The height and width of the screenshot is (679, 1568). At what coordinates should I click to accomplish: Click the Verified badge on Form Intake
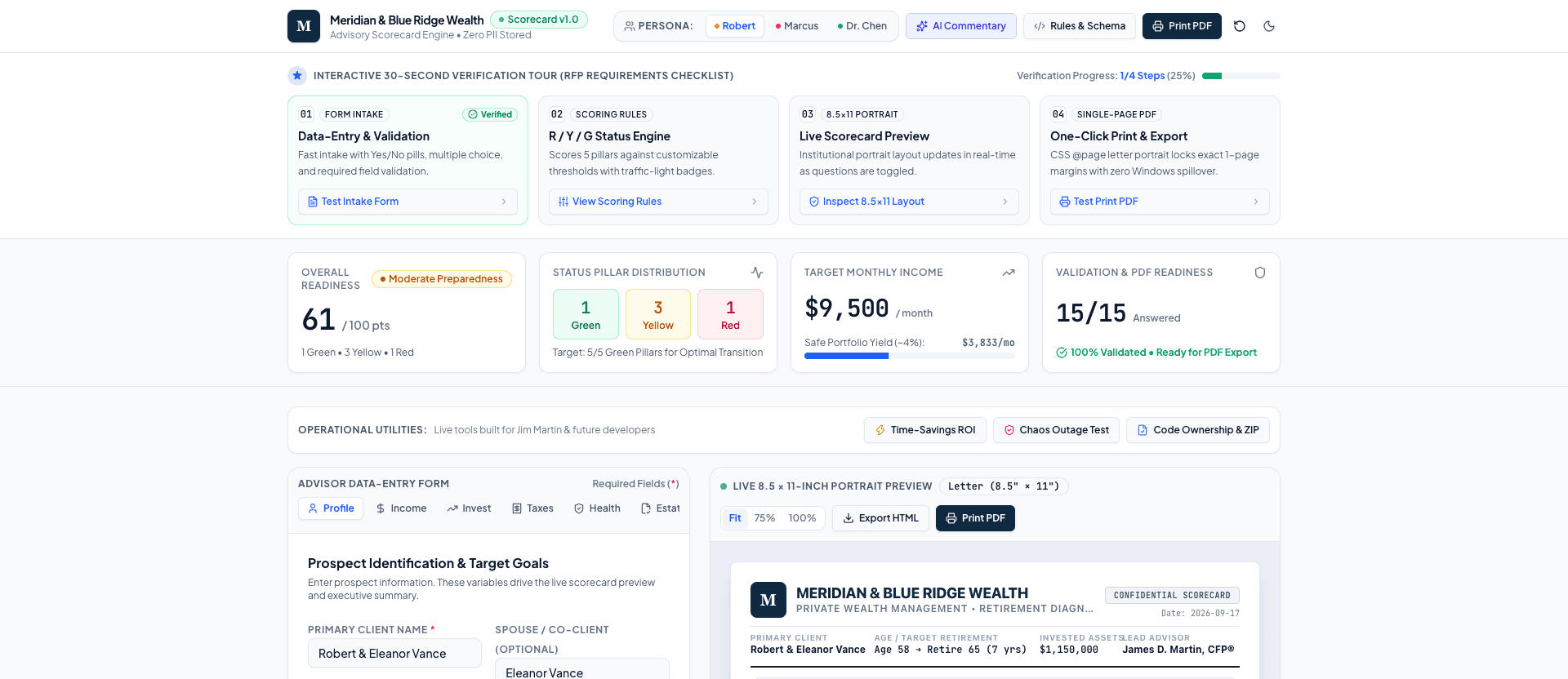[x=490, y=114]
